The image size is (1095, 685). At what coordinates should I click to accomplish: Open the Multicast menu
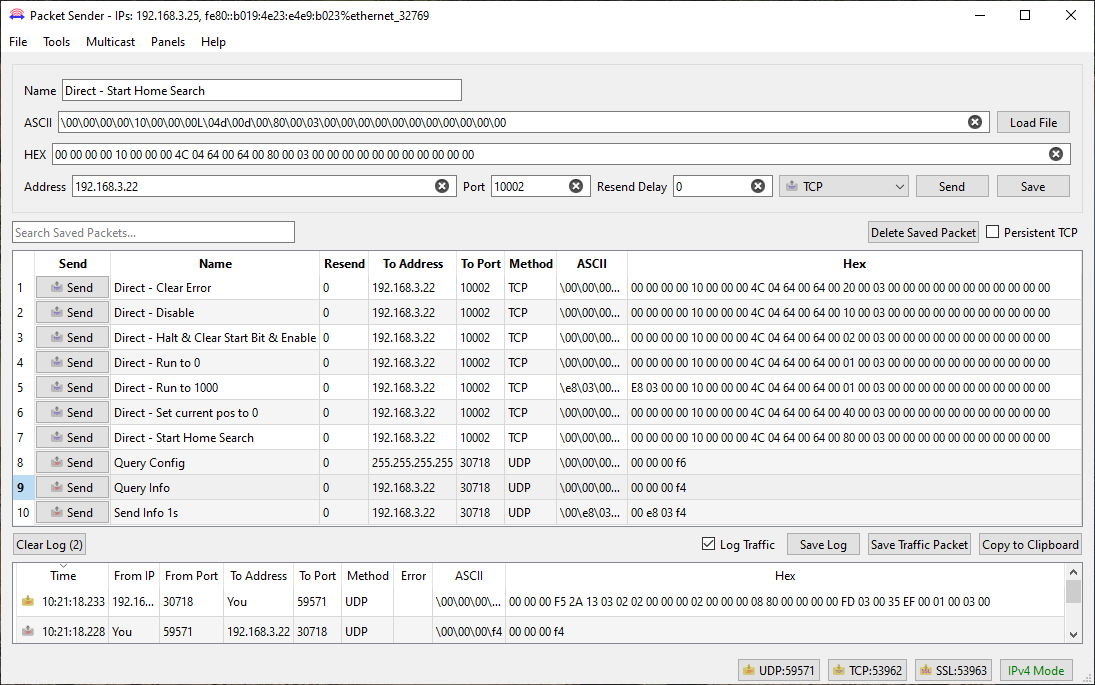[x=110, y=42]
